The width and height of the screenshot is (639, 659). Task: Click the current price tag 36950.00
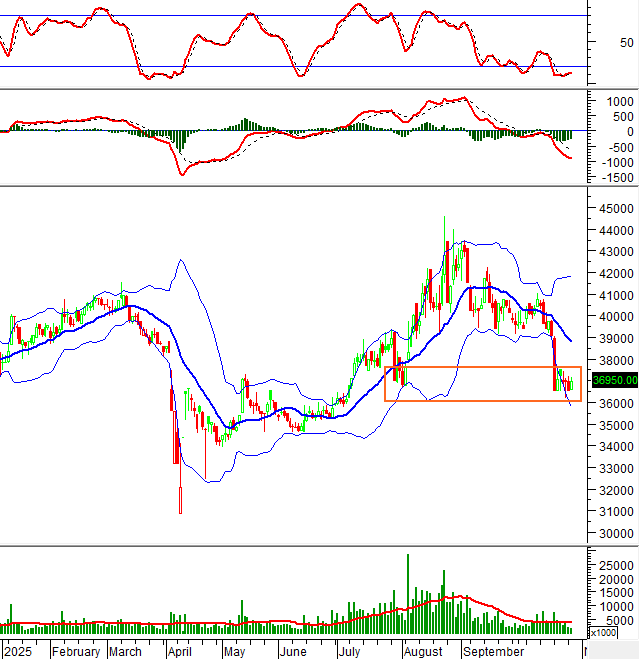(611, 380)
